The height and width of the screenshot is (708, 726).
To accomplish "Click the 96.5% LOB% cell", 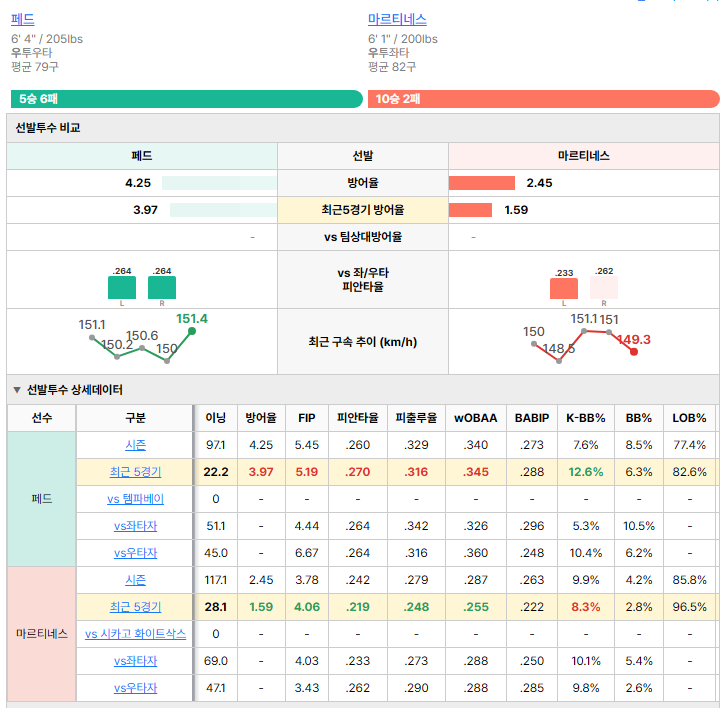I will tap(689, 607).
